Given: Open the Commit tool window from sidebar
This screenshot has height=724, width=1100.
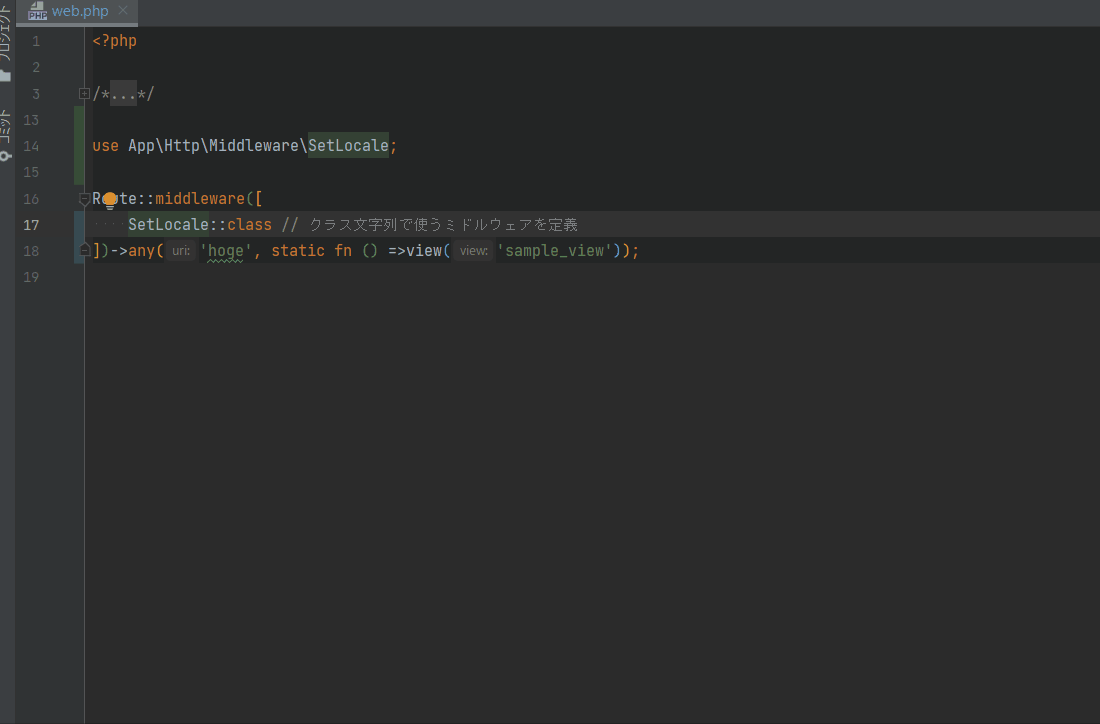Looking at the screenshot, I should click(6, 135).
